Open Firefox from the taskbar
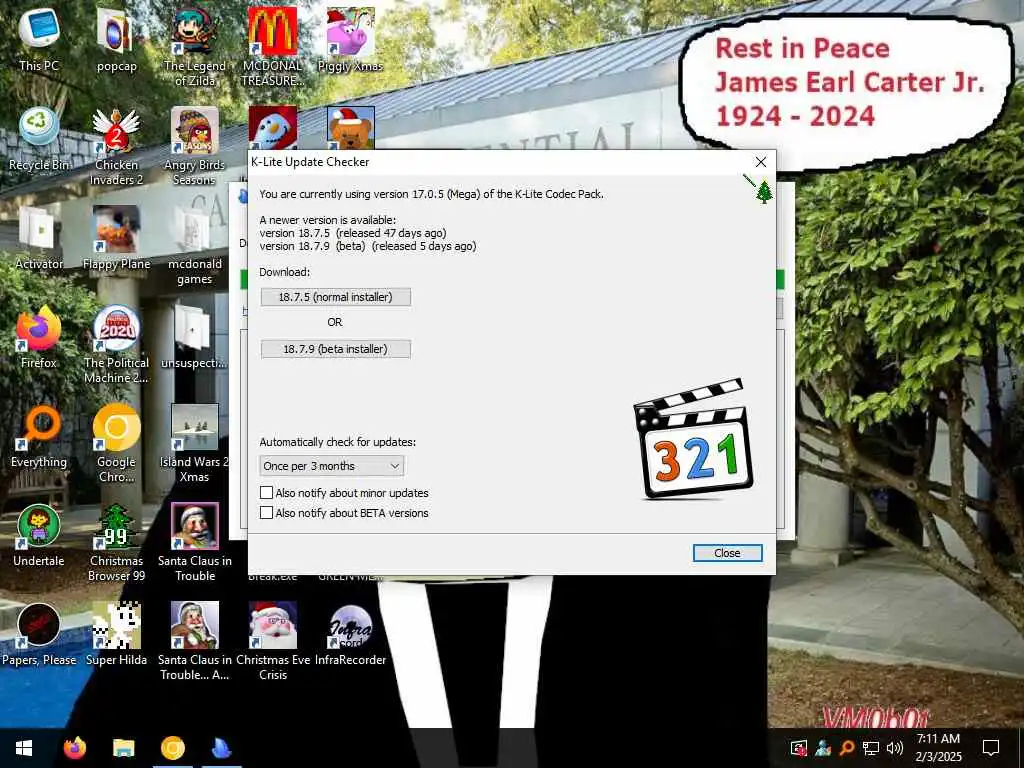Viewport: 1024px width, 768px height. point(74,748)
